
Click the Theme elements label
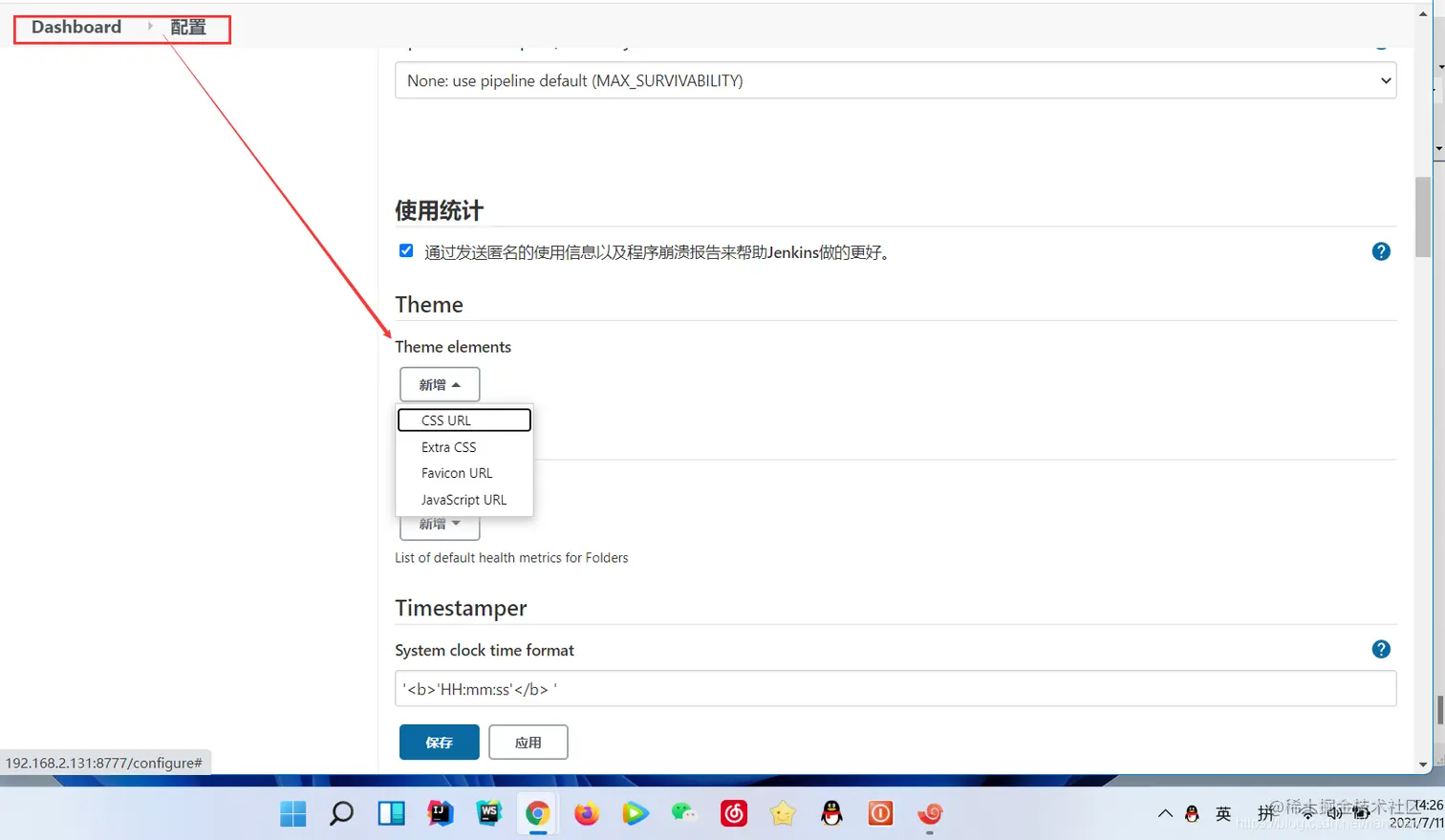453,347
